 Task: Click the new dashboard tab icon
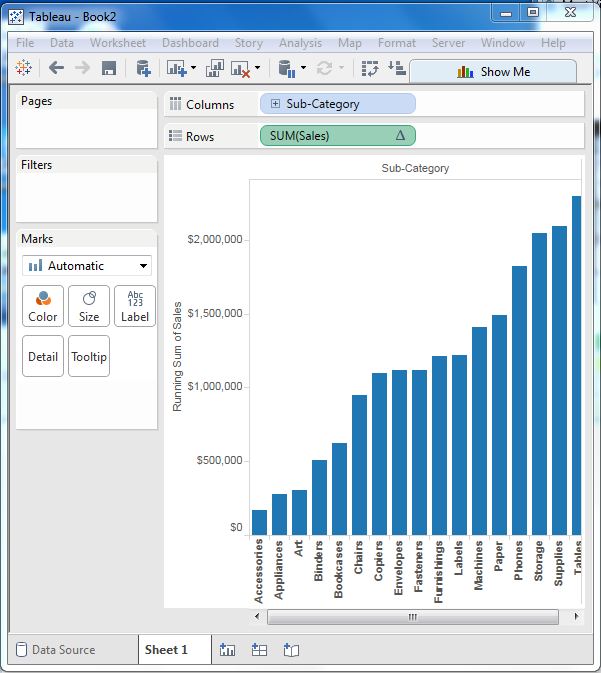(x=259, y=650)
